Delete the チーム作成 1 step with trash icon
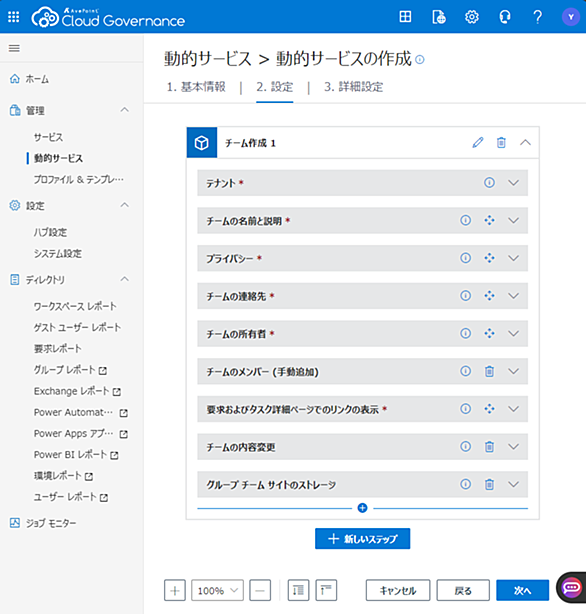 tap(501, 143)
